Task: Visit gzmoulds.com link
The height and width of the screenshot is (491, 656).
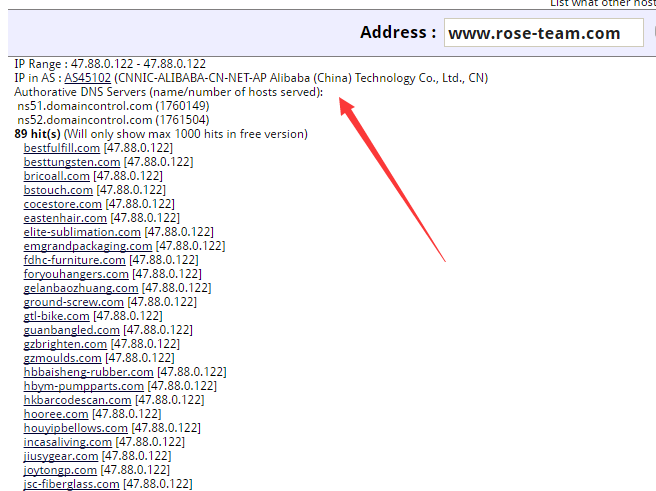Action: (62, 358)
